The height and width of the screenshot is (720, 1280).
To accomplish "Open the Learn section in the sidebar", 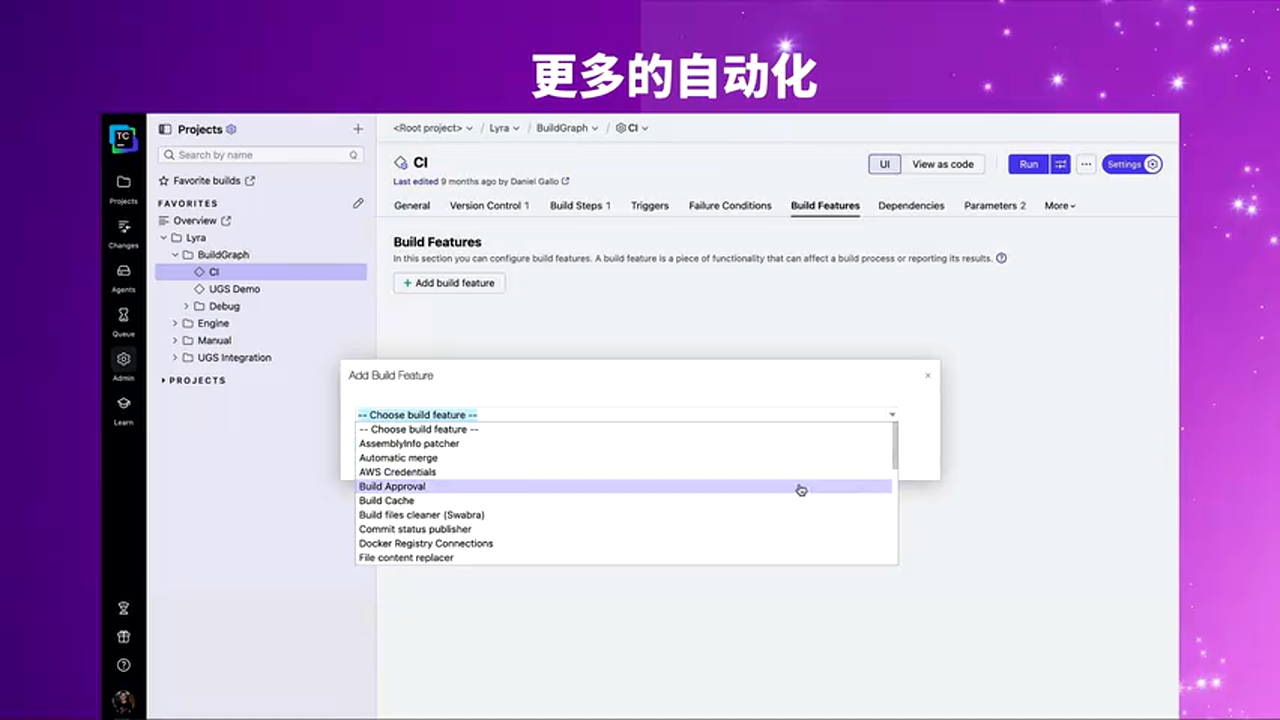I will pos(123,404).
